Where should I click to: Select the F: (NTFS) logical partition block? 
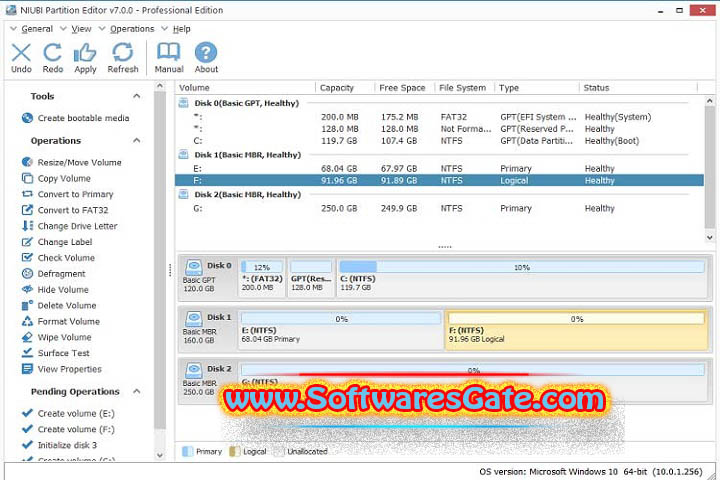[x=576, y=330]
